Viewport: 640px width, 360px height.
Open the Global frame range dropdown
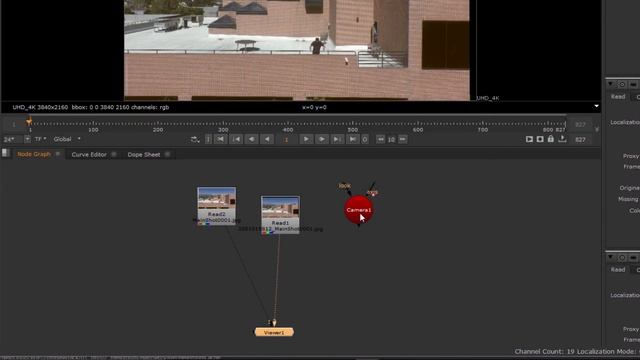click(x=67, y=139)
